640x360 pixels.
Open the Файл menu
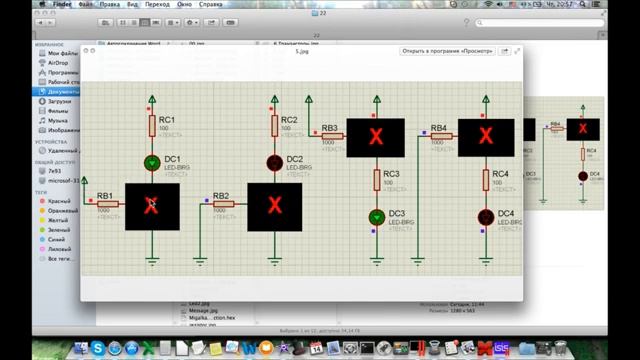[x=85, y=4]
